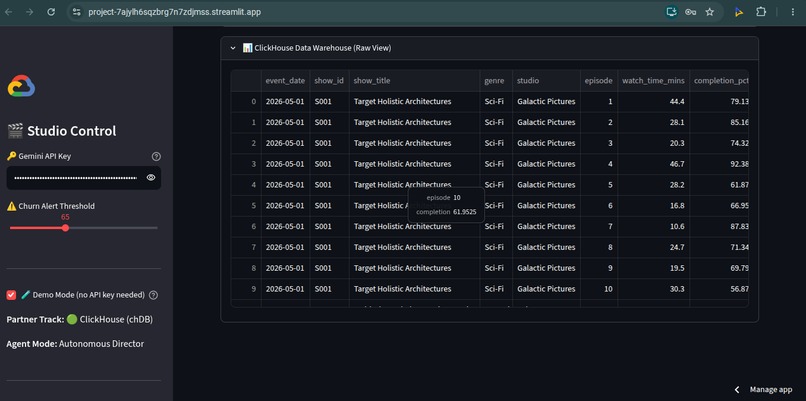This screenshot has height=401, width=806.
Task: Select watch time cell 30.3
Action: pos(653,289)
